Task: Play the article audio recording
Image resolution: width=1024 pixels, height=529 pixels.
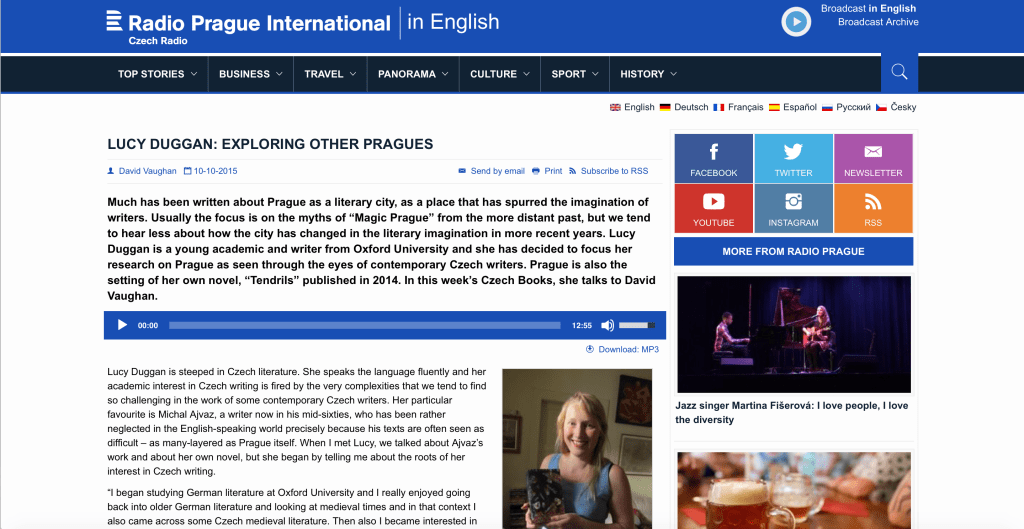Action: (x=122, y=325)
